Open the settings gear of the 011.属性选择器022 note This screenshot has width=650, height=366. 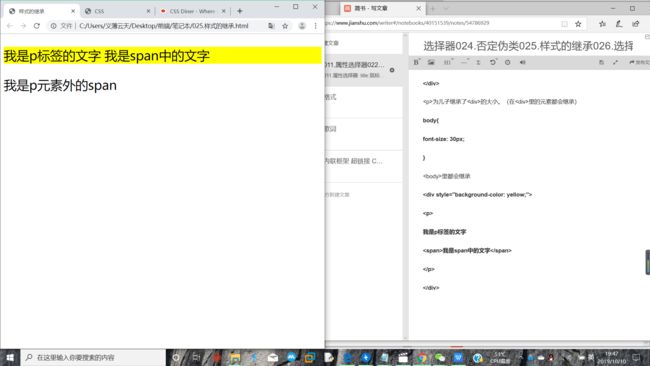pos(392,70)
